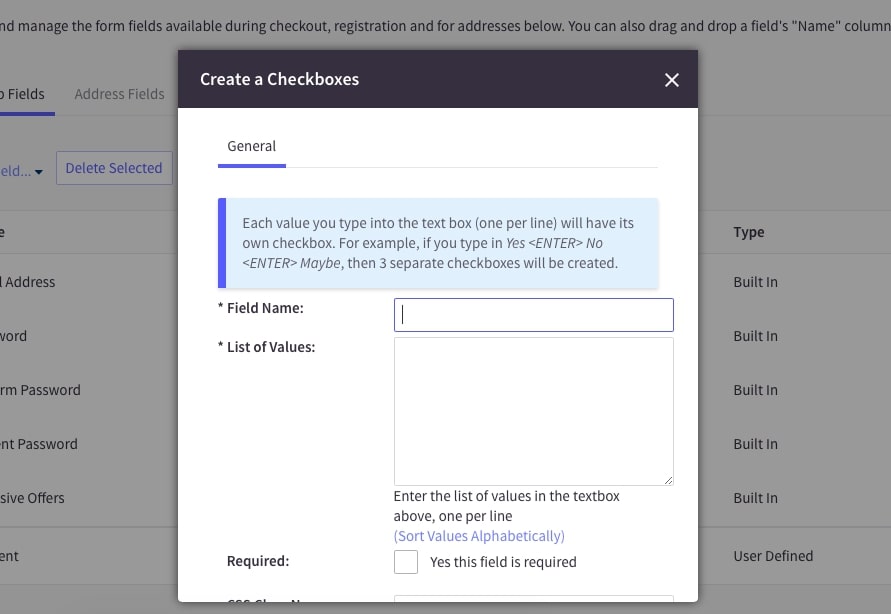Screen dimensions: 891x614
Task: Focus the Field Name text input
Action: pyautogui.click(x=534, y=315)
